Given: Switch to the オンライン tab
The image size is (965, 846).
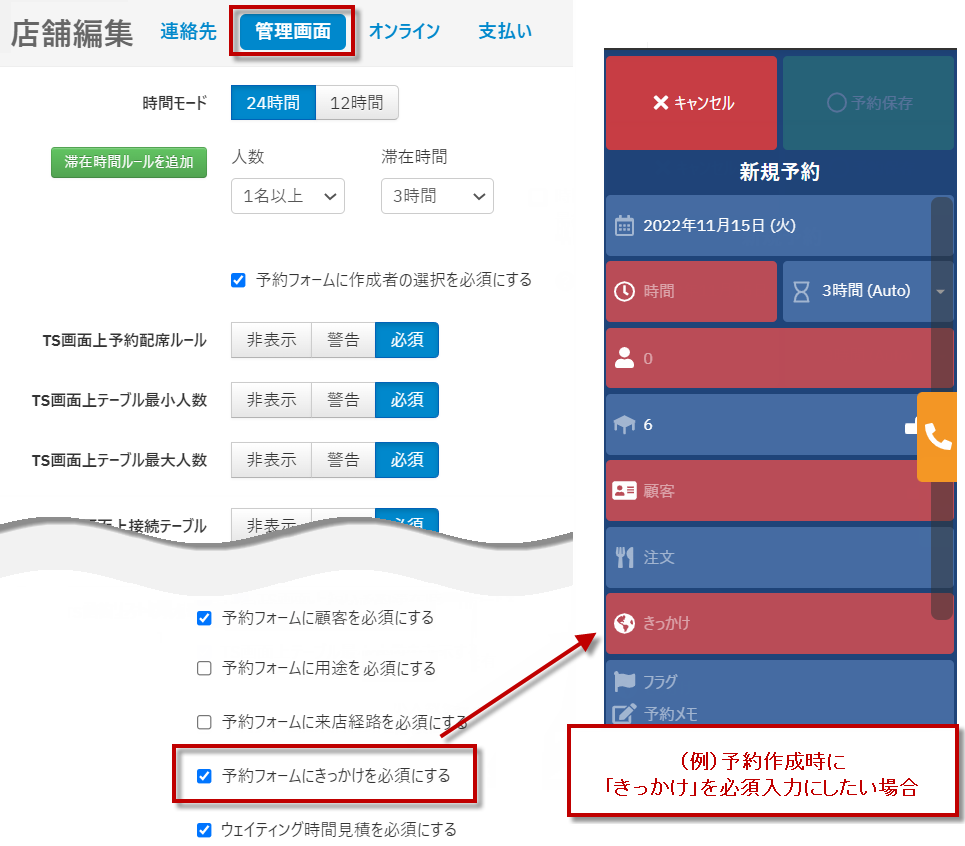Looking at the screenshot, I should (404, 31).
